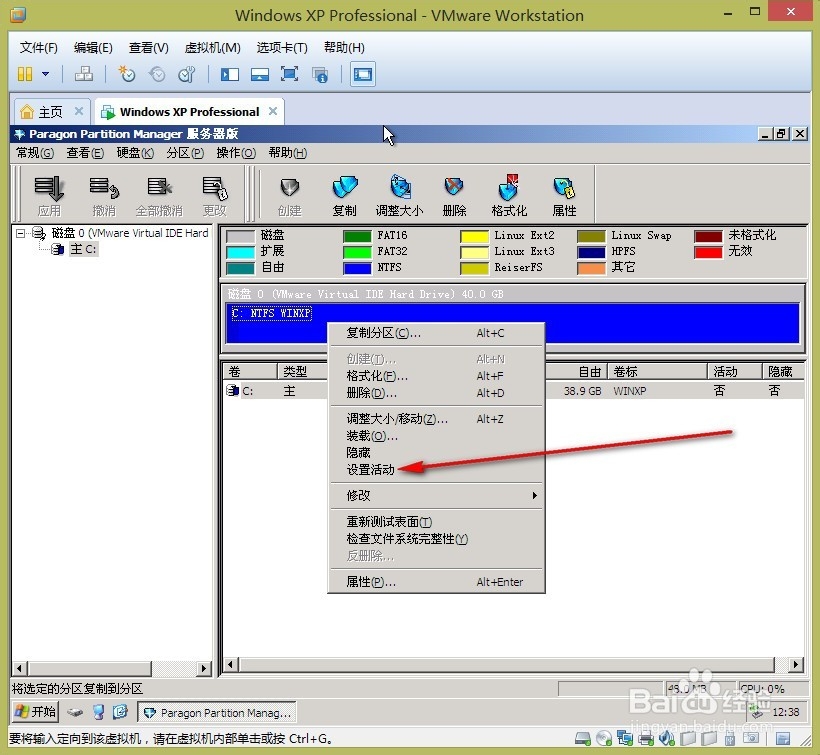
Task: Click VMware snapshot manager icon
Action: [x=187, y=74]
